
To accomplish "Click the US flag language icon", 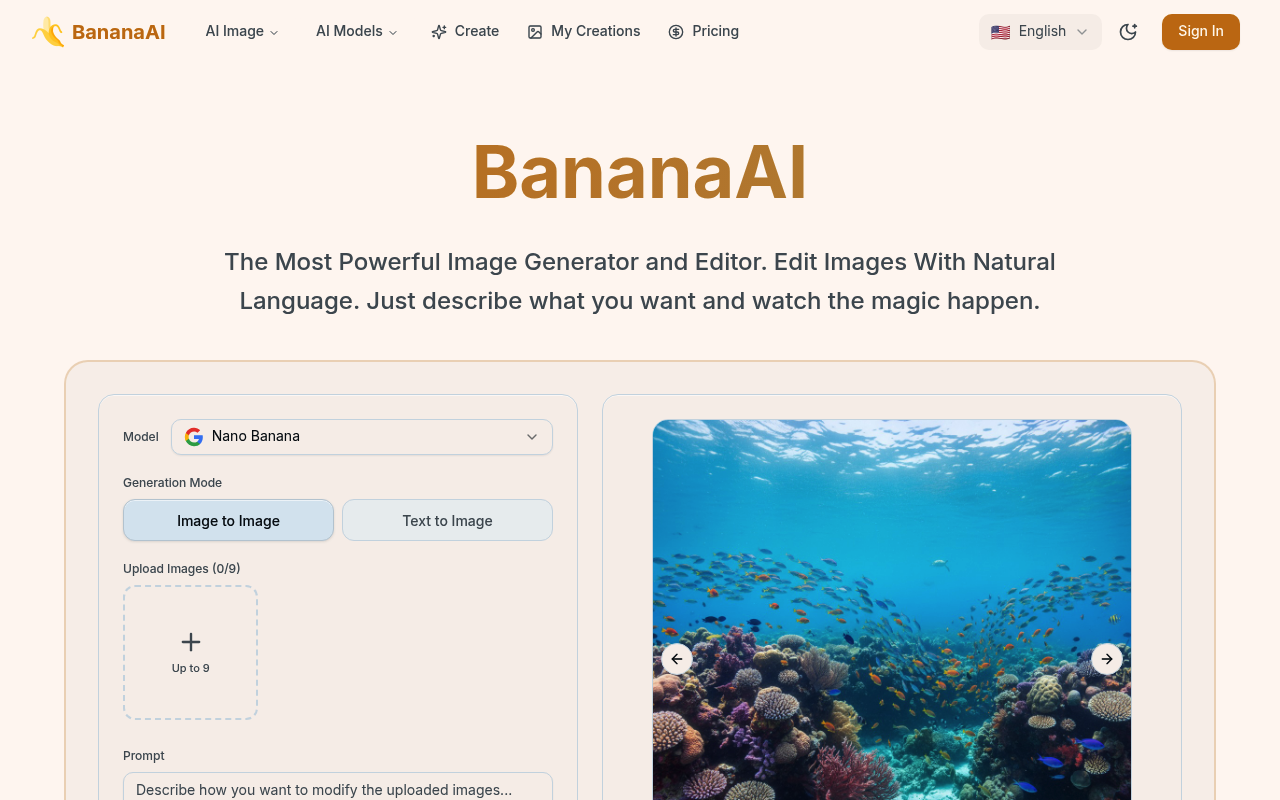I will (1000, 32).
